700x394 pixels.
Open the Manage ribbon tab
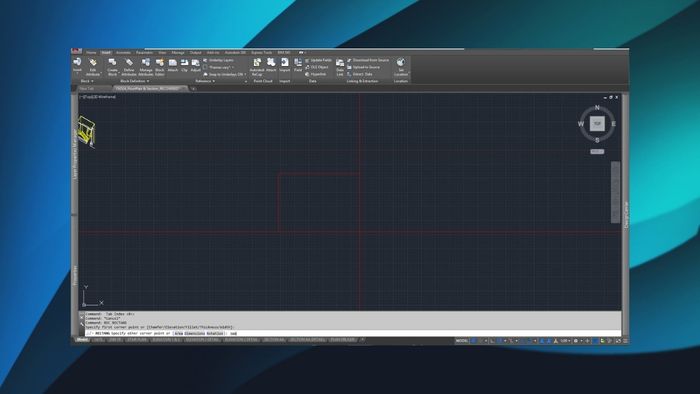click(178, 53)
